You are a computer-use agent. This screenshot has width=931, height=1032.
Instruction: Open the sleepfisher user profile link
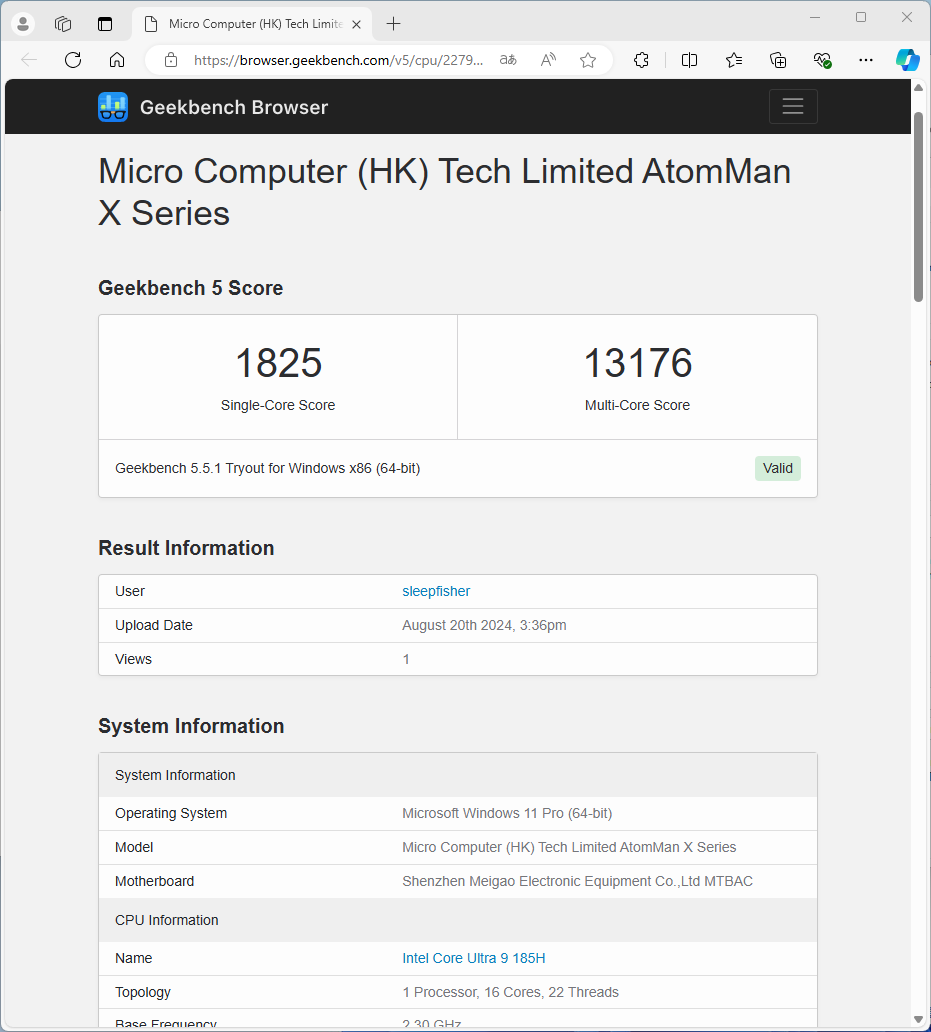coord(436,591)
